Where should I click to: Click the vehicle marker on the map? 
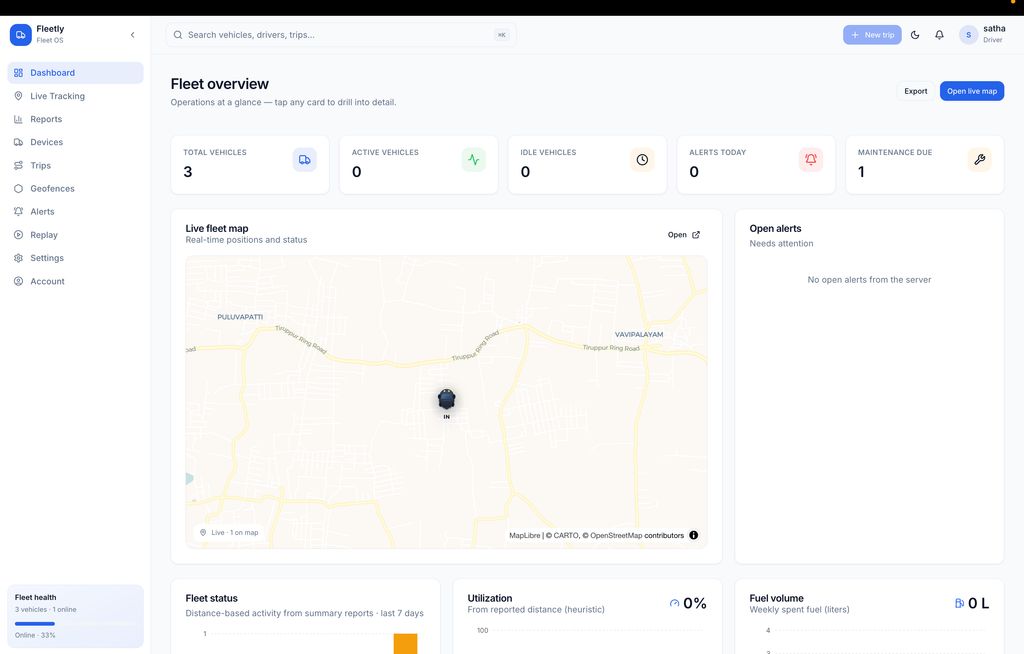click(447, 400)
